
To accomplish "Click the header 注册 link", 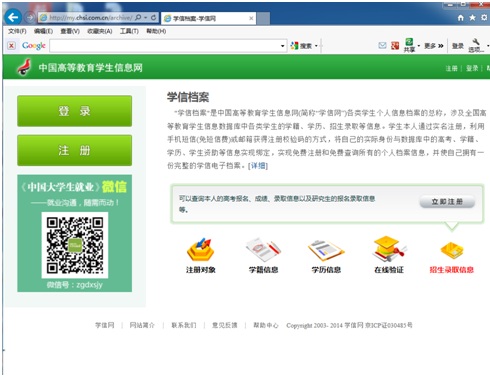I will click(451, 68).
